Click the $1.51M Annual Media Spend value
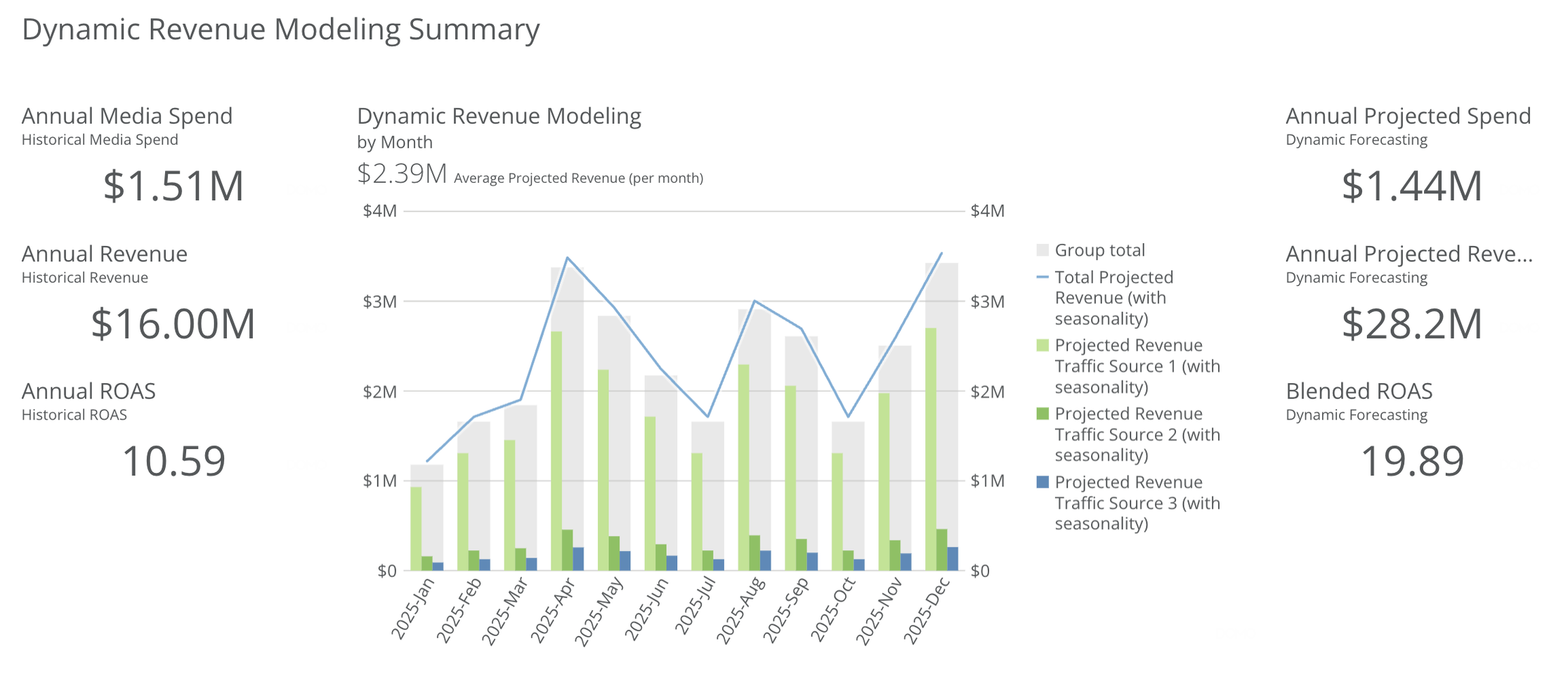 [x=174, y=186]
